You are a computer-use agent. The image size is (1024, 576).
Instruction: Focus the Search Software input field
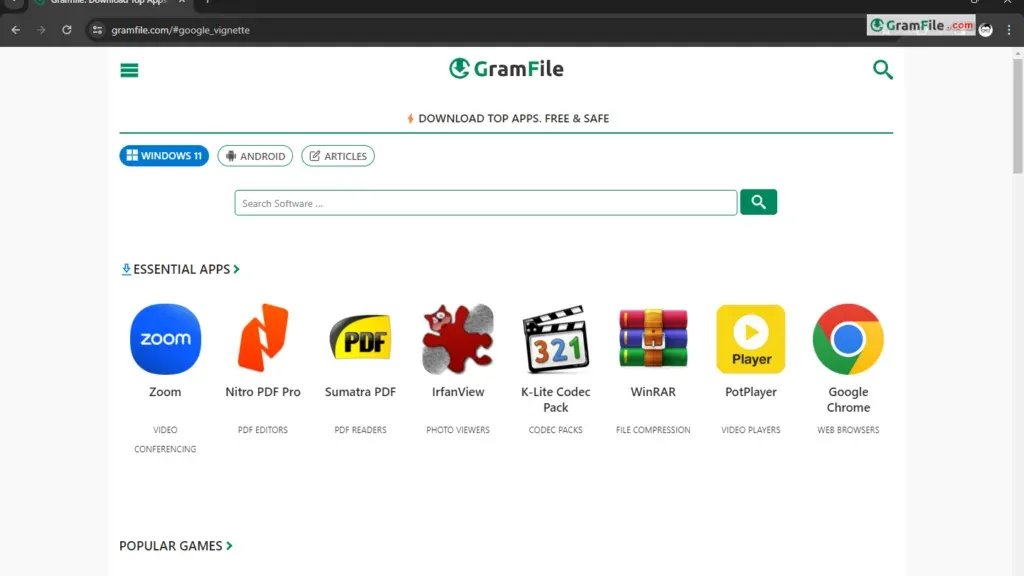(485, 203)
